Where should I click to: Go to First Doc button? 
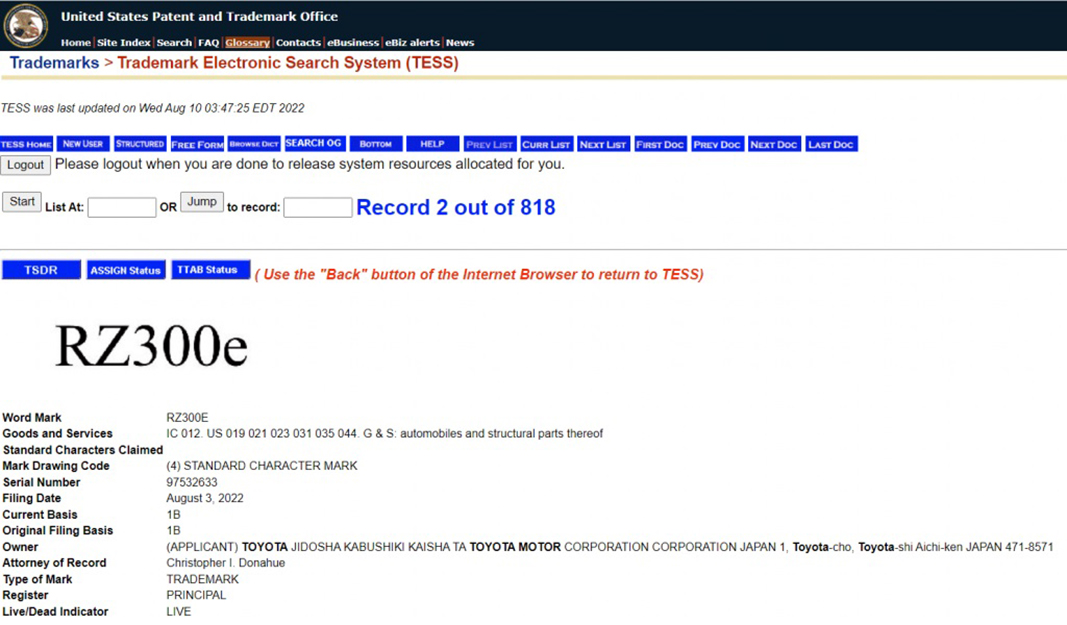660,144
